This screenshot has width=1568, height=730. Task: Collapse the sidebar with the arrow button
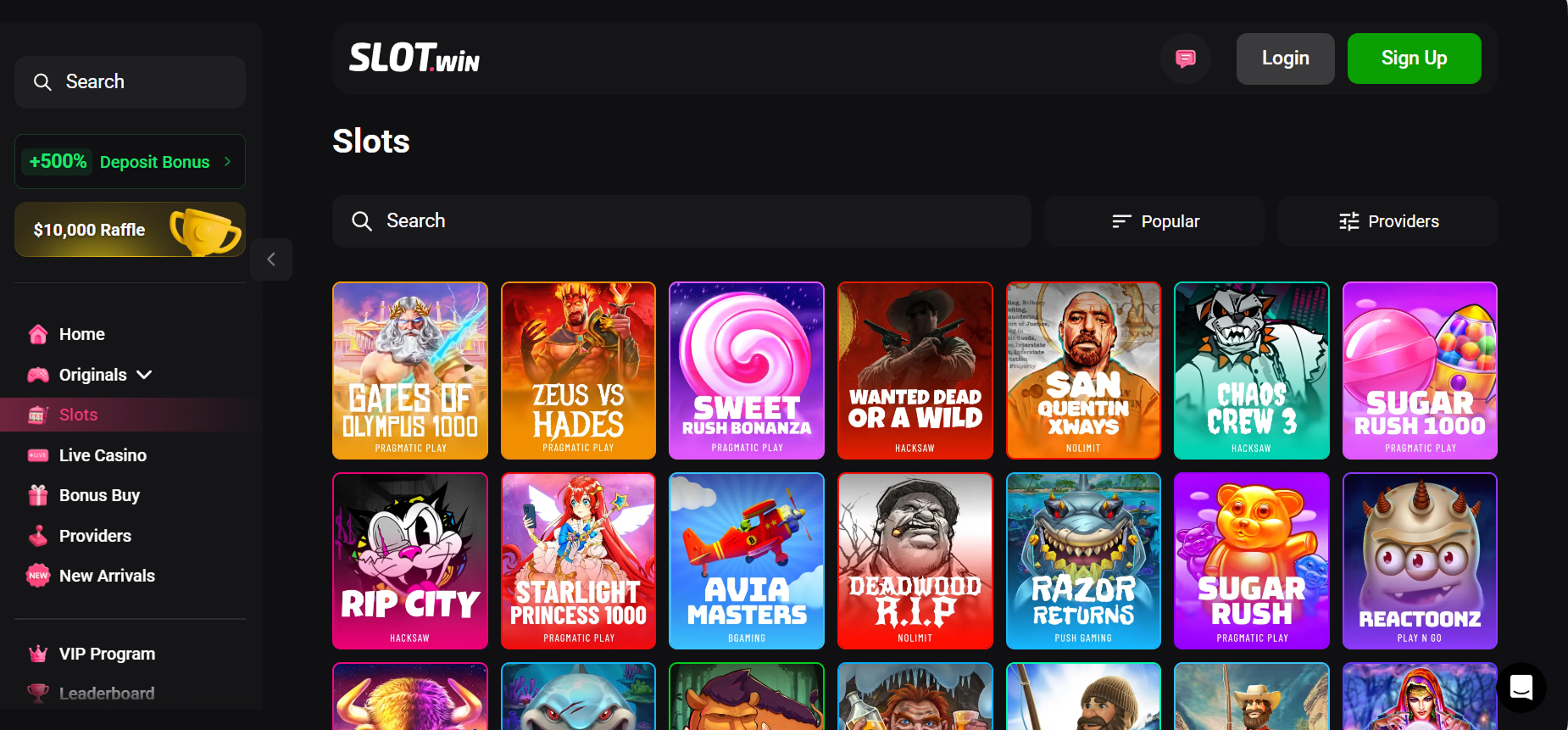271,259
